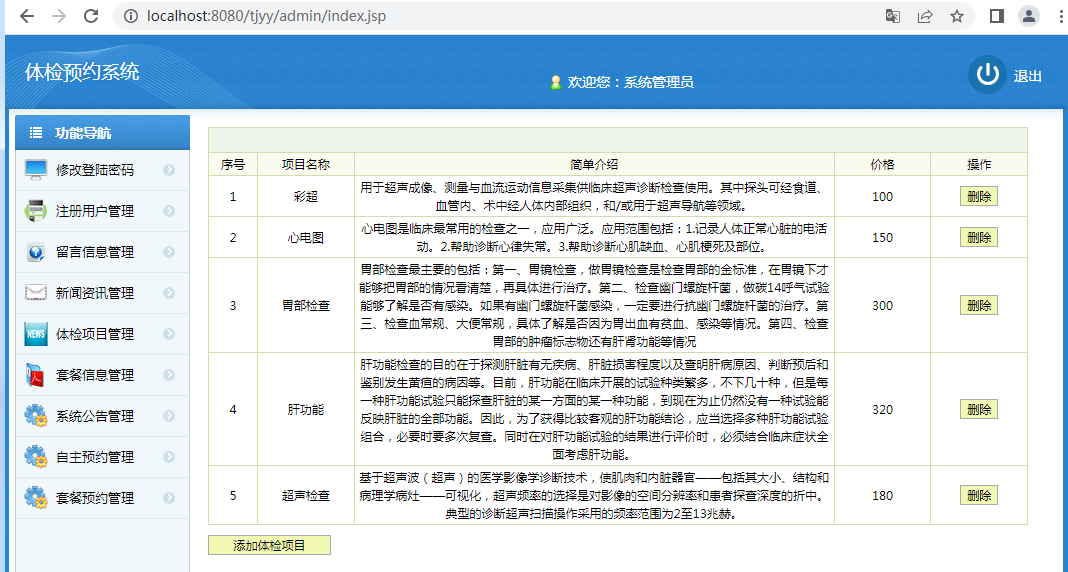Image resolution: width=1068 pixels, height=572 pixels.
Task: Click the 操作 column header
Action: coord(979,164)
